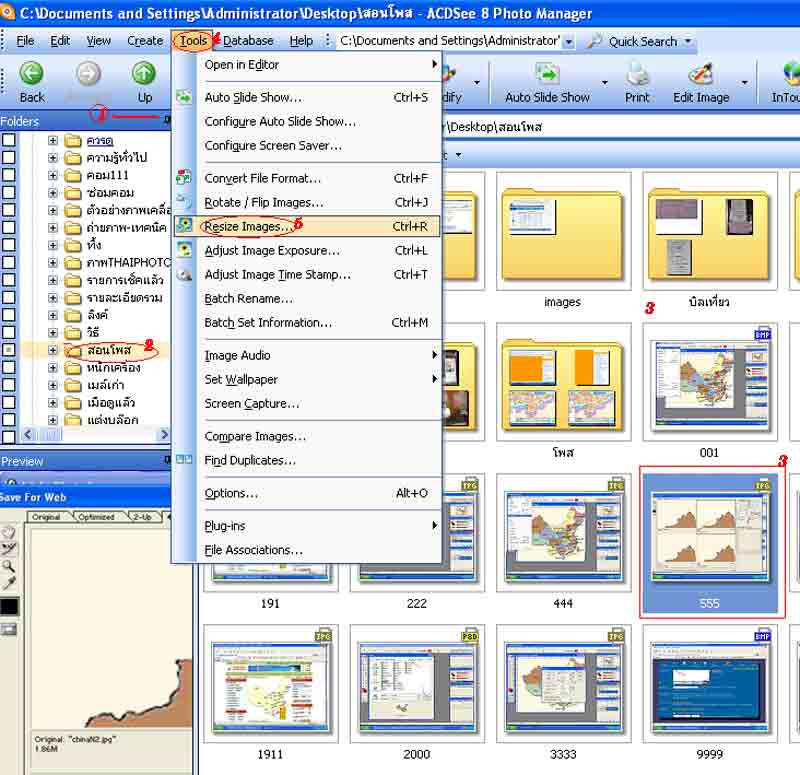The width and height of the screenshot is (800, 775).
Task: Toggle the checkbox for the สอนโพส folder
Action: [x=9, y=349]
